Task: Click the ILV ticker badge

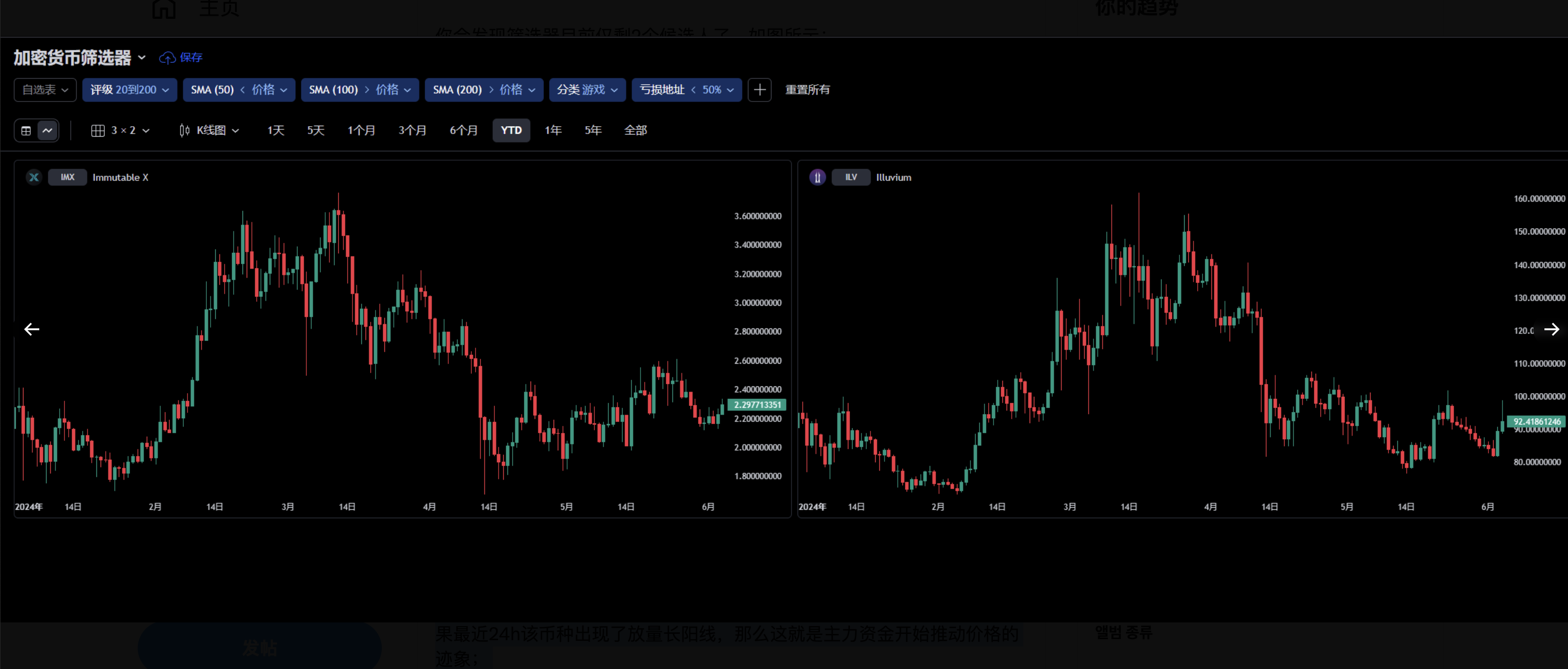Action: (851, 177)
